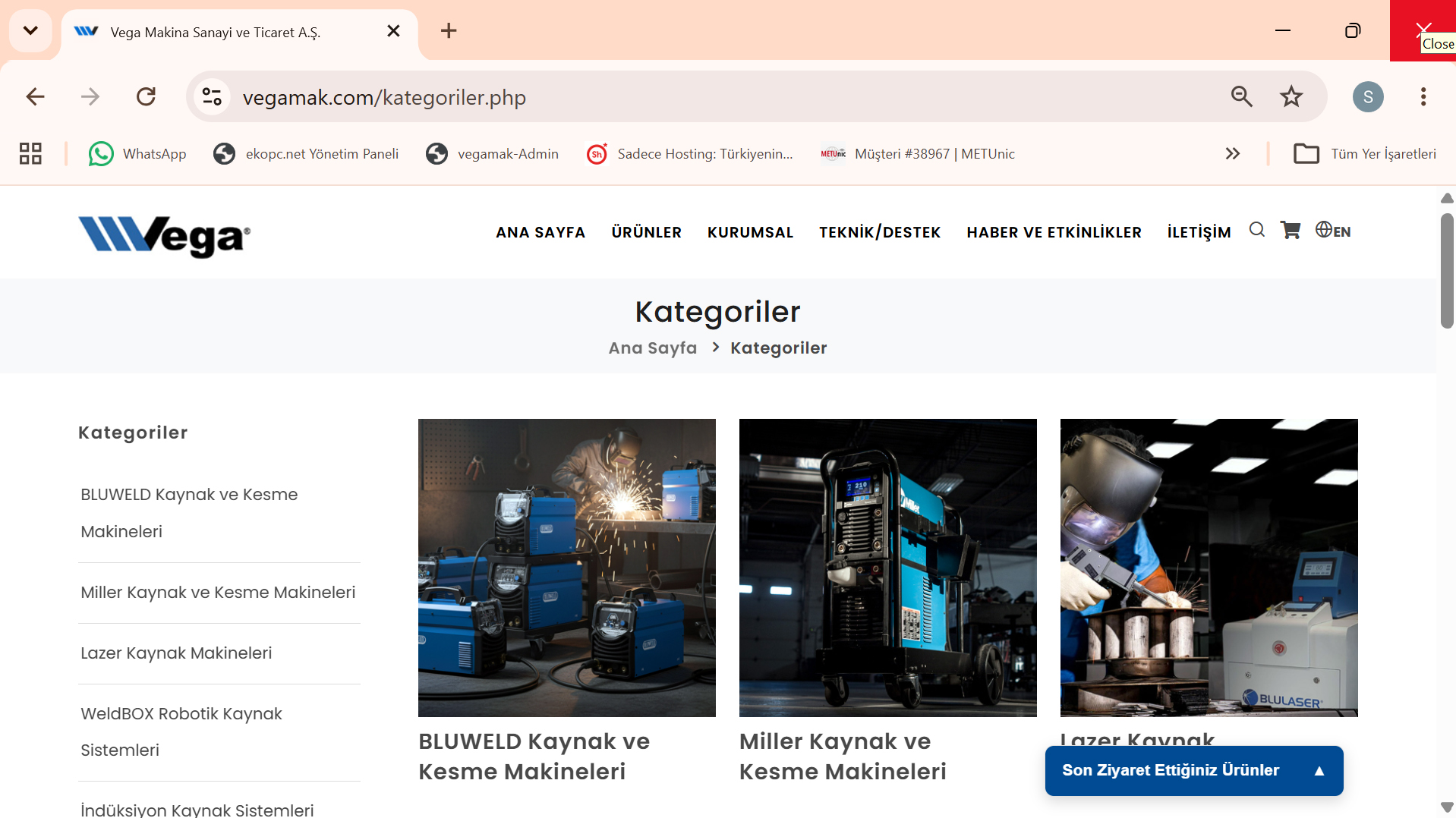Screen dimensions: 1456x818
Task: Open the apps grid in bookmarks bar
Action: (30, 154)
